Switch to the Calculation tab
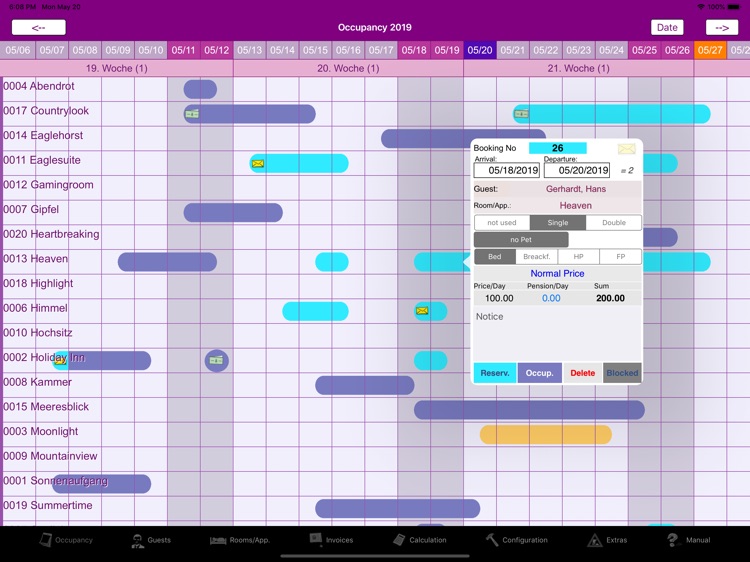The height and width of the screenshot is (562, 750). coord(419,540)
